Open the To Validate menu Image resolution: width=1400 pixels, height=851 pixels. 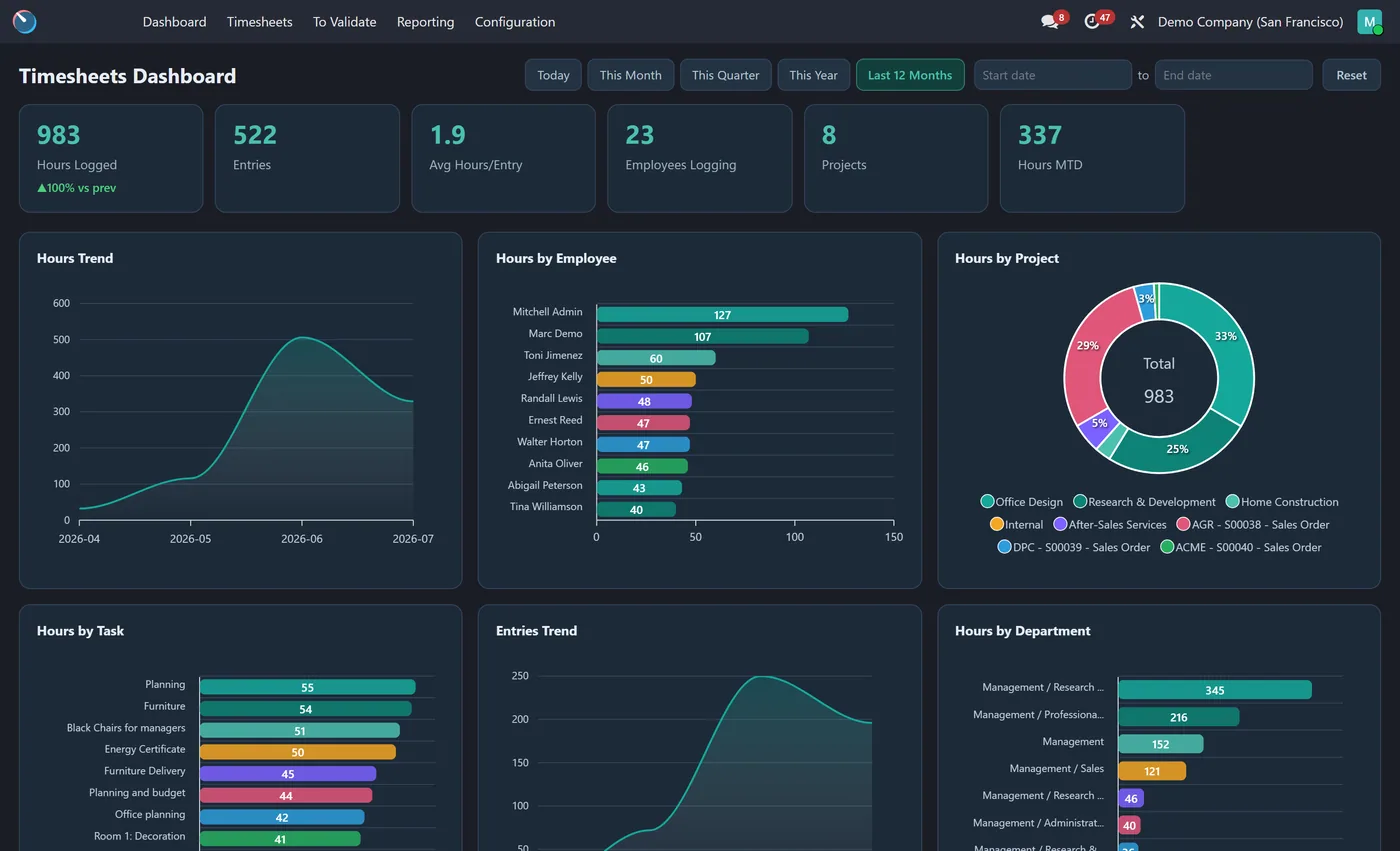pyautogui.click(x=344, y=22)
